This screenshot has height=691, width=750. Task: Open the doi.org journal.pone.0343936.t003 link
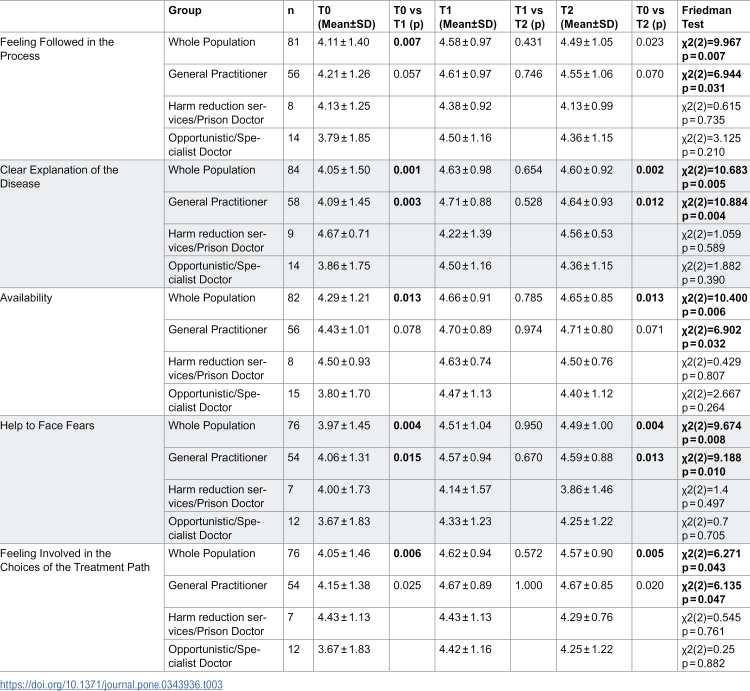click(111, 684)
